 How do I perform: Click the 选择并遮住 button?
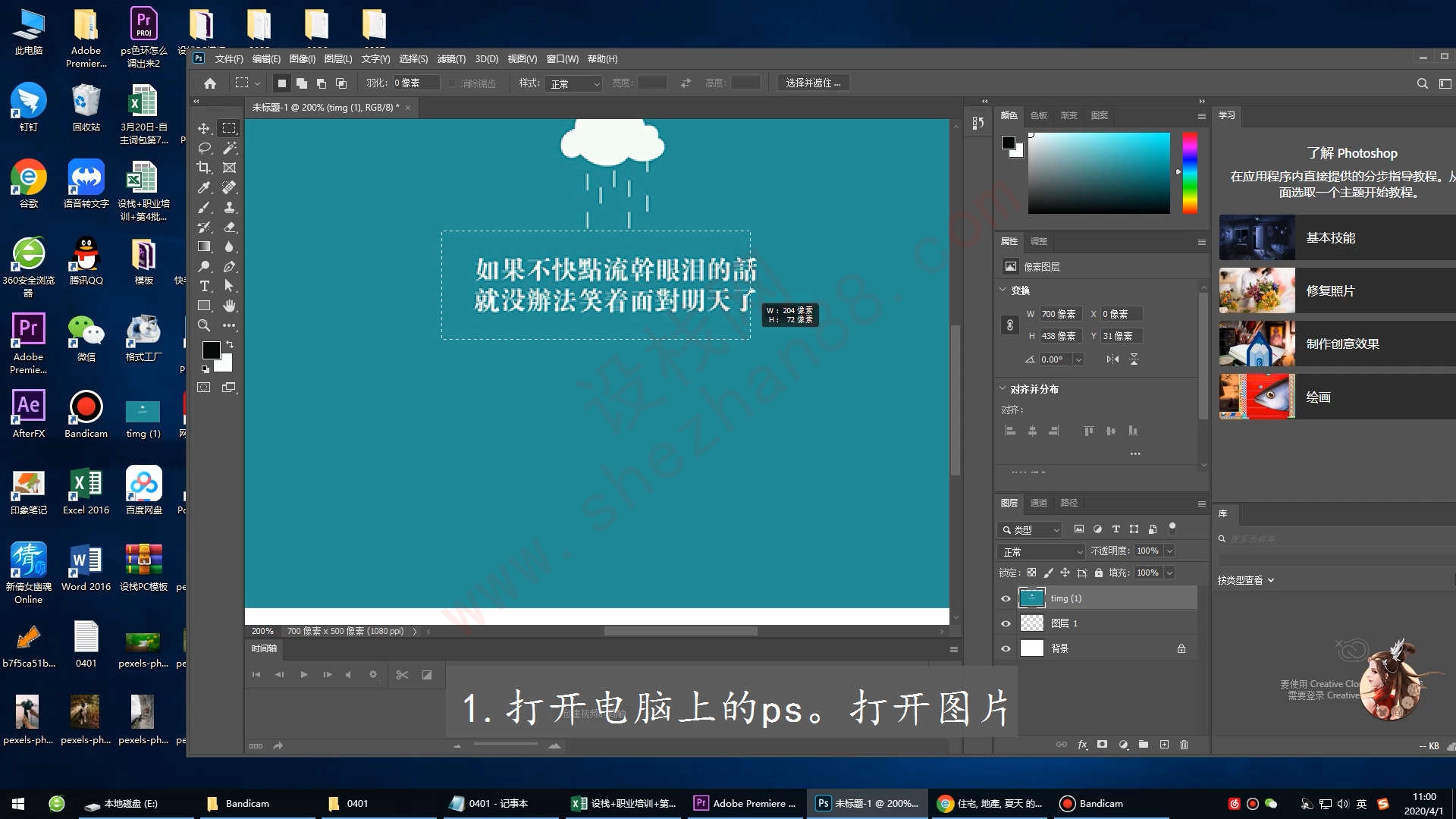tap(813, 83)
